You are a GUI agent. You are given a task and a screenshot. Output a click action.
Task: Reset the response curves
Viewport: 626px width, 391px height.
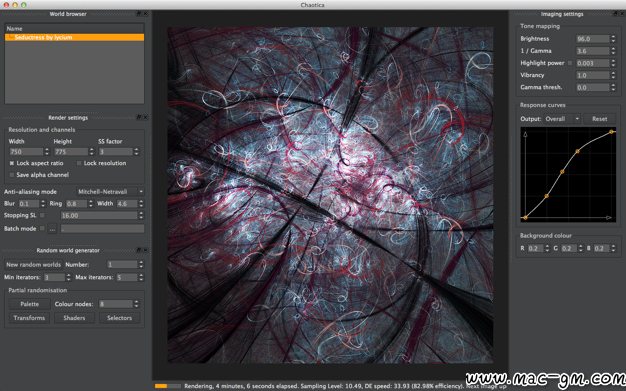(x=599, y=119)
